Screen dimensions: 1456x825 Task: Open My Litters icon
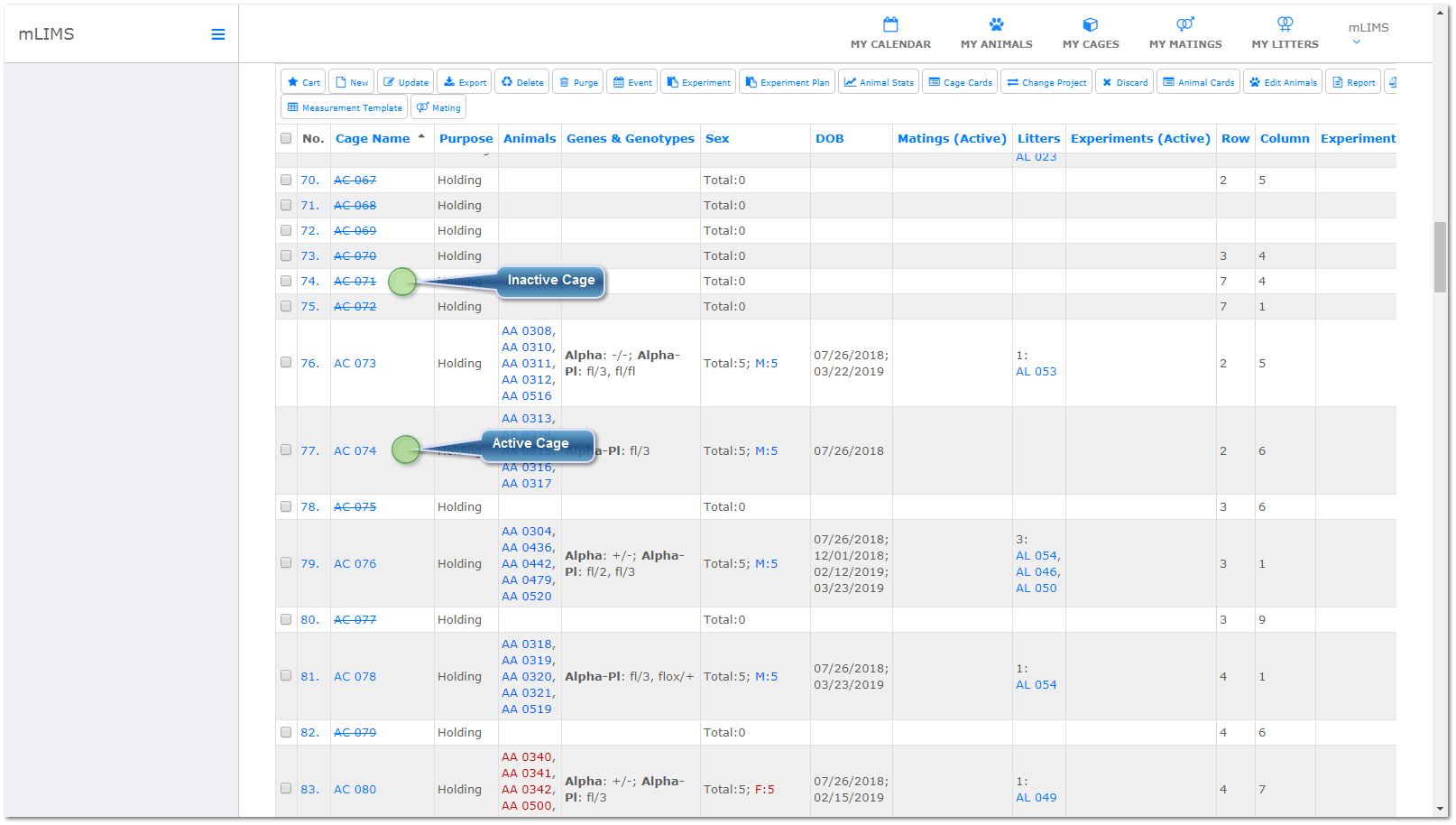1285,33
